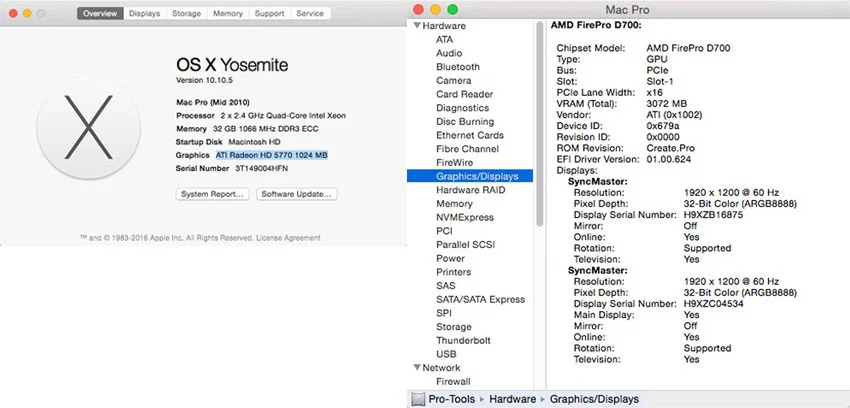This screenshot has height=408, width=850.
Task: Open the License Agreement link
Action: 288,238
